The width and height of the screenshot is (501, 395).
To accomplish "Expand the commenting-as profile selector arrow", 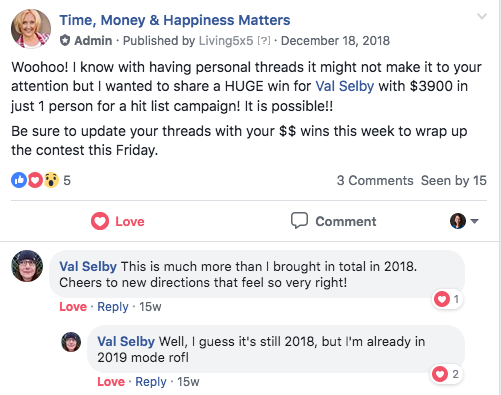I will coord(474,221).
